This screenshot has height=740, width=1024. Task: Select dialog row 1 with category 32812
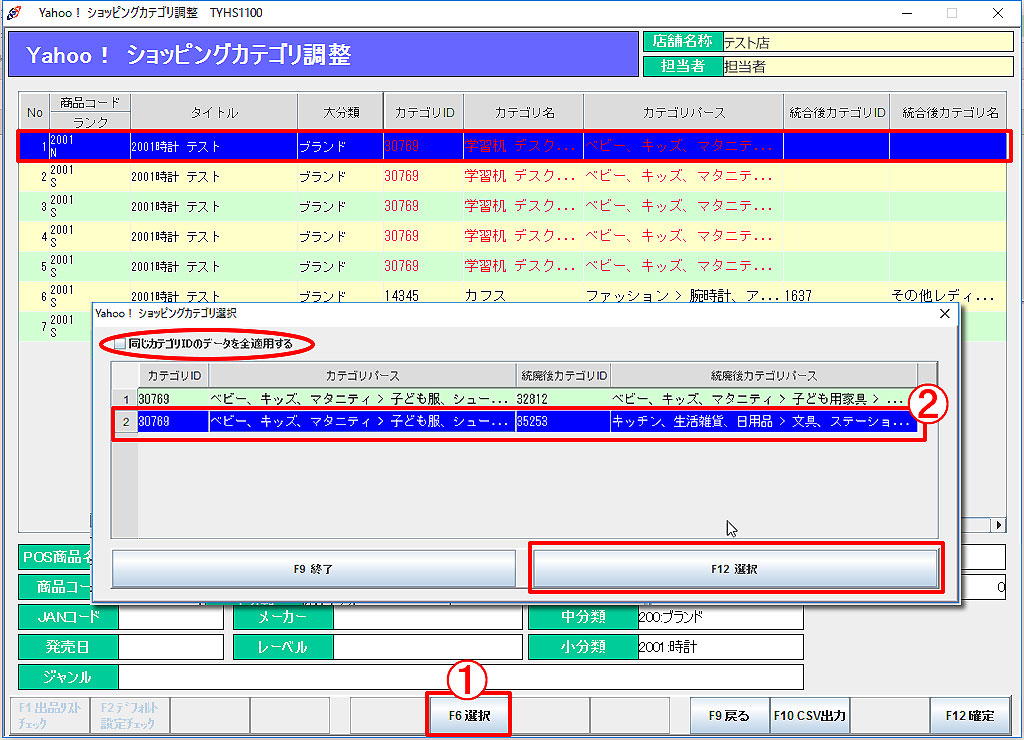525,398
